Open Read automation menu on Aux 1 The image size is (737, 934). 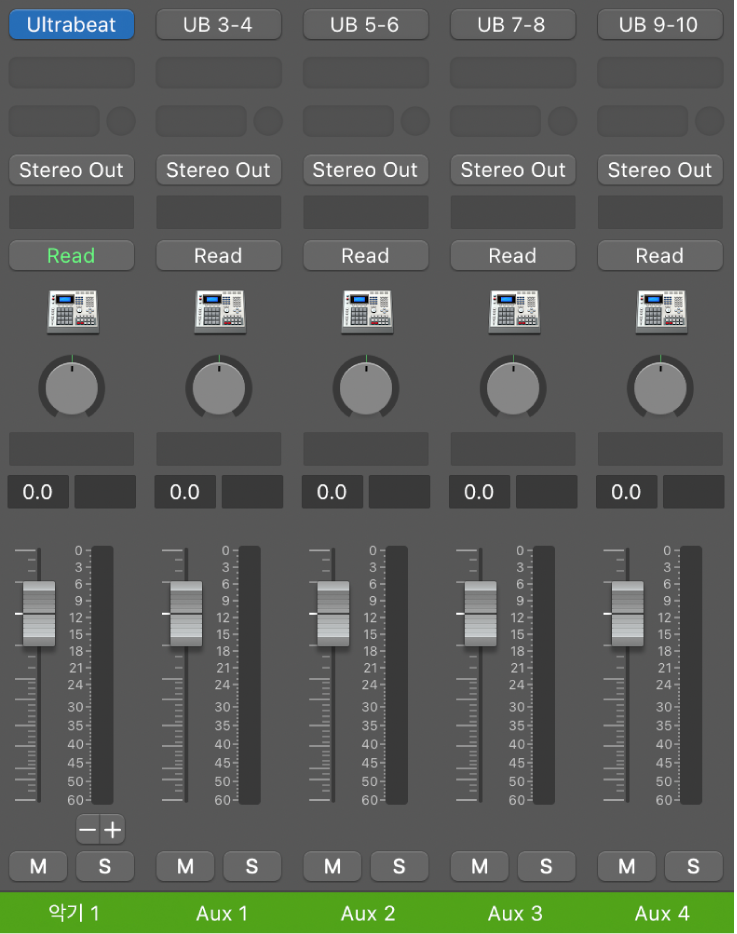219,256
